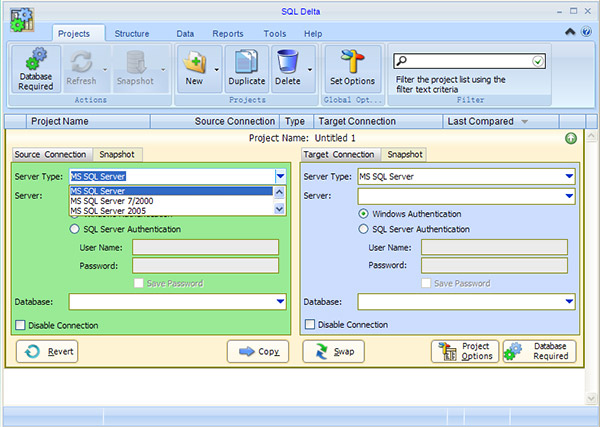Check target Disable Connection checkbox
This screenshot has height=427, width=600.
pos(310,324)
